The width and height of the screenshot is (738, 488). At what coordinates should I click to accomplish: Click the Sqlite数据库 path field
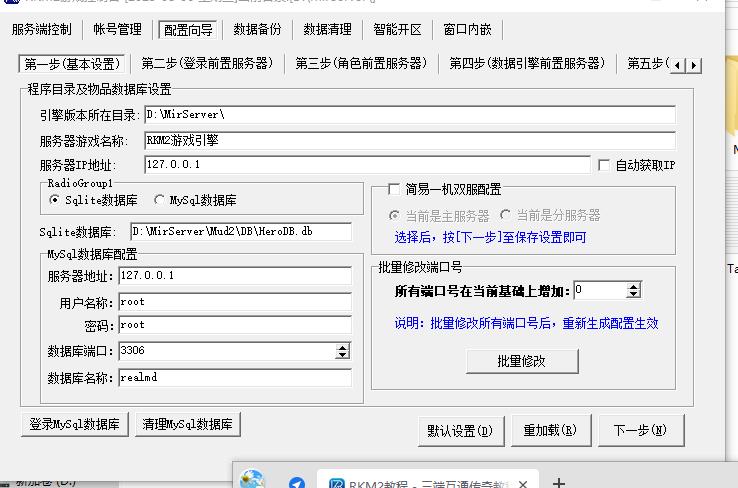240,232
